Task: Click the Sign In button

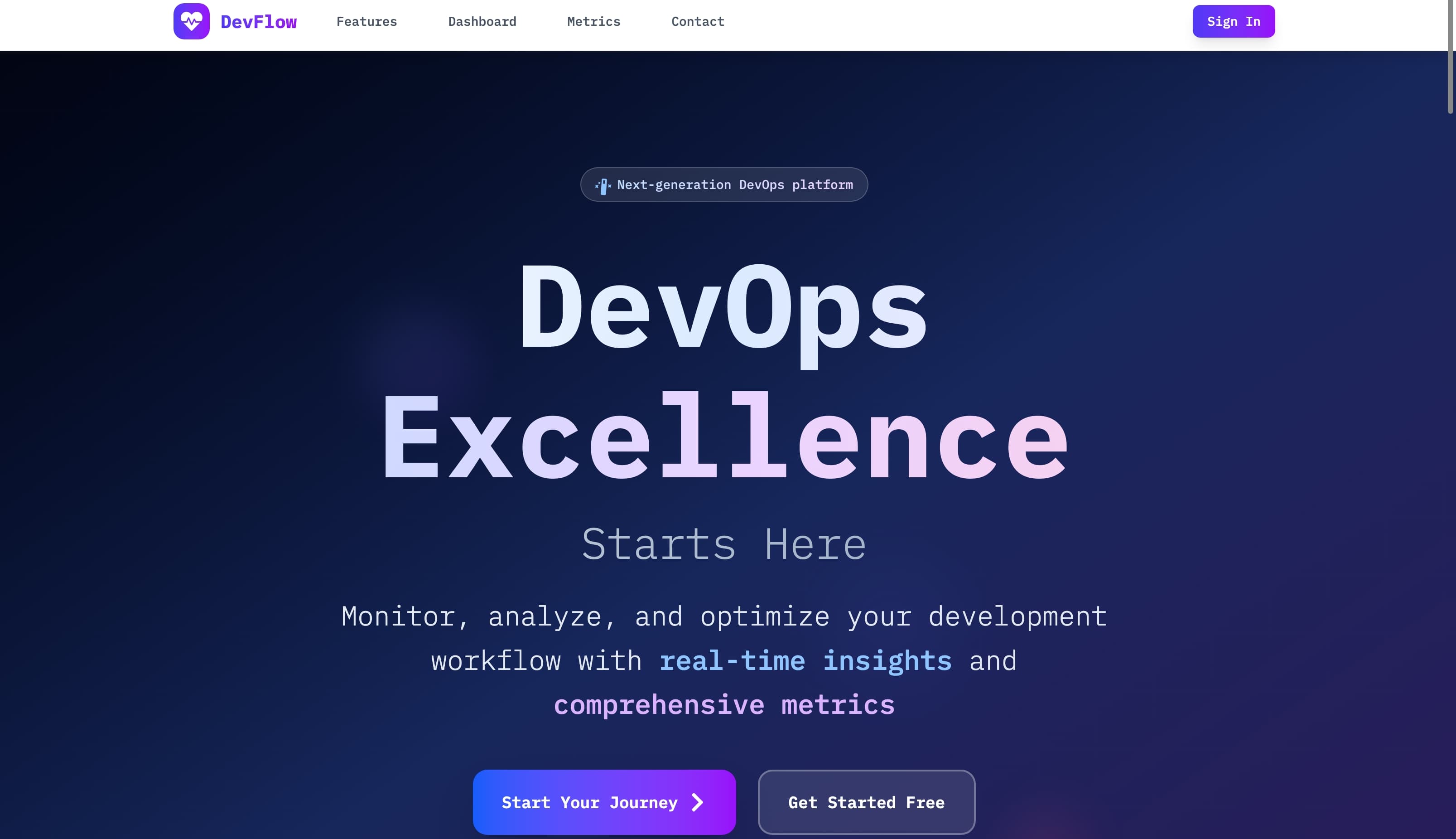Action: [x=1234, y=21]
